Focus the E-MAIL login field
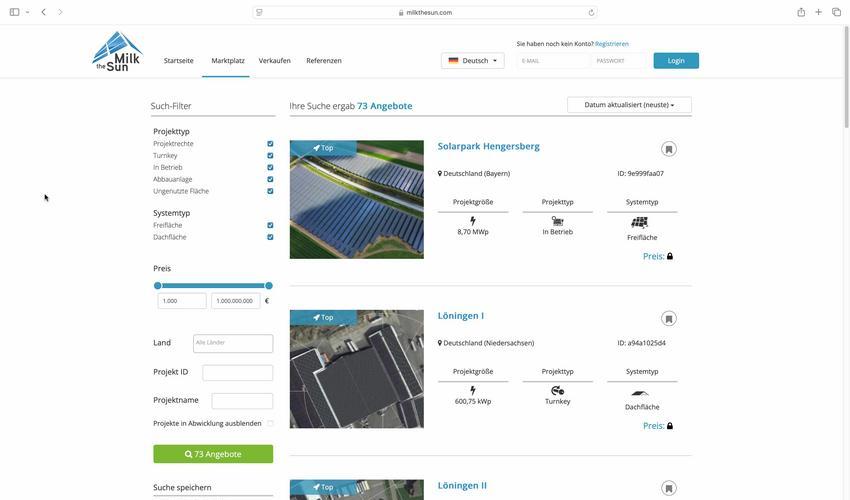Viewport: 850px width, 500px height. [553, 61]
